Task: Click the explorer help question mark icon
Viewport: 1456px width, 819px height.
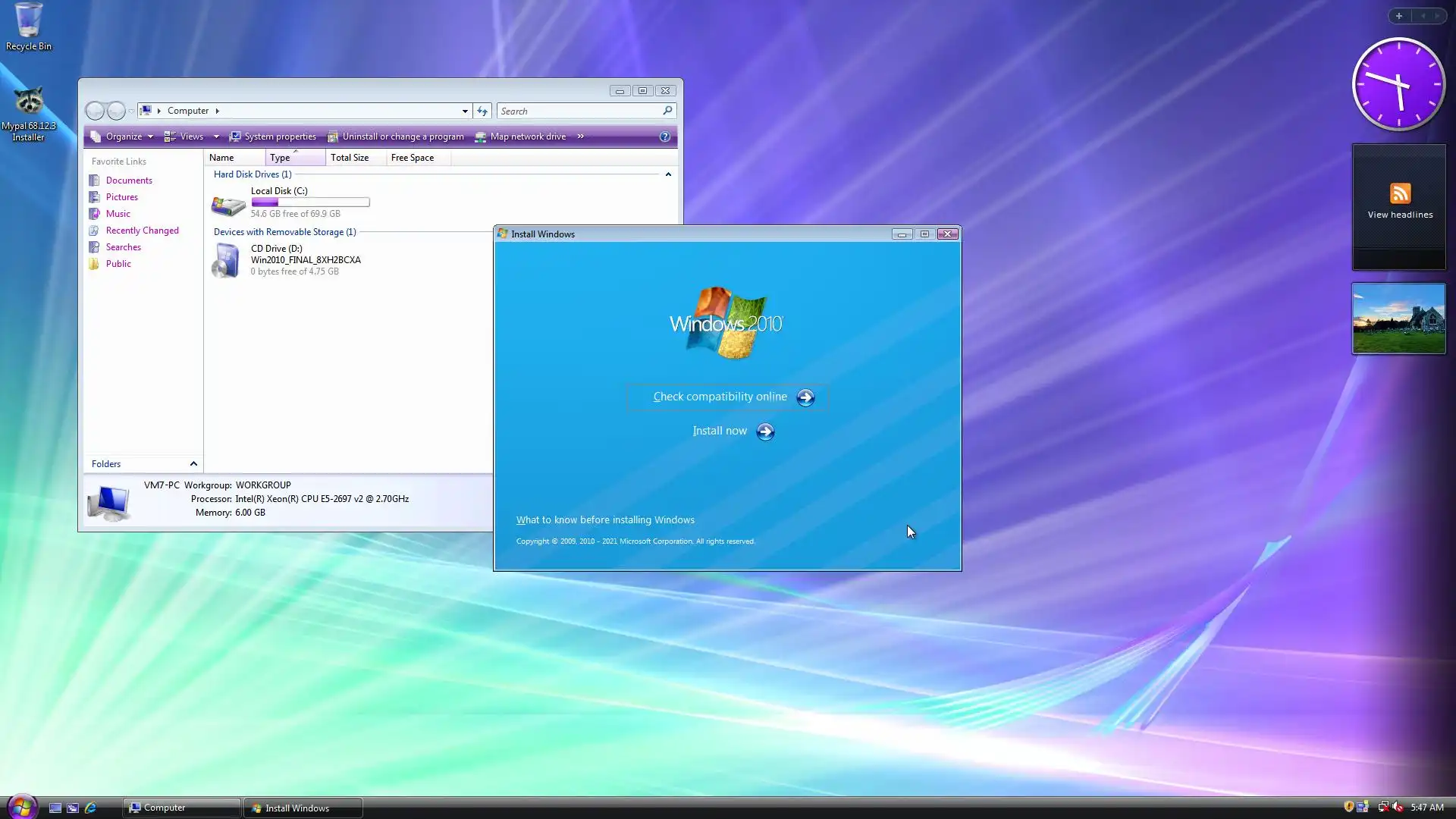Action: (x=664, y=136)
